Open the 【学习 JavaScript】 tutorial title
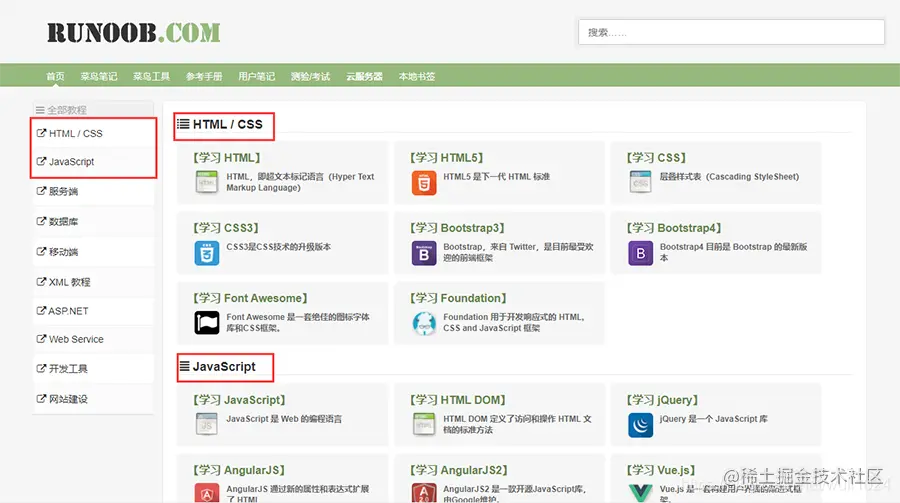The width and height of the screenshot is (900, 503). (x=239, y=400)
